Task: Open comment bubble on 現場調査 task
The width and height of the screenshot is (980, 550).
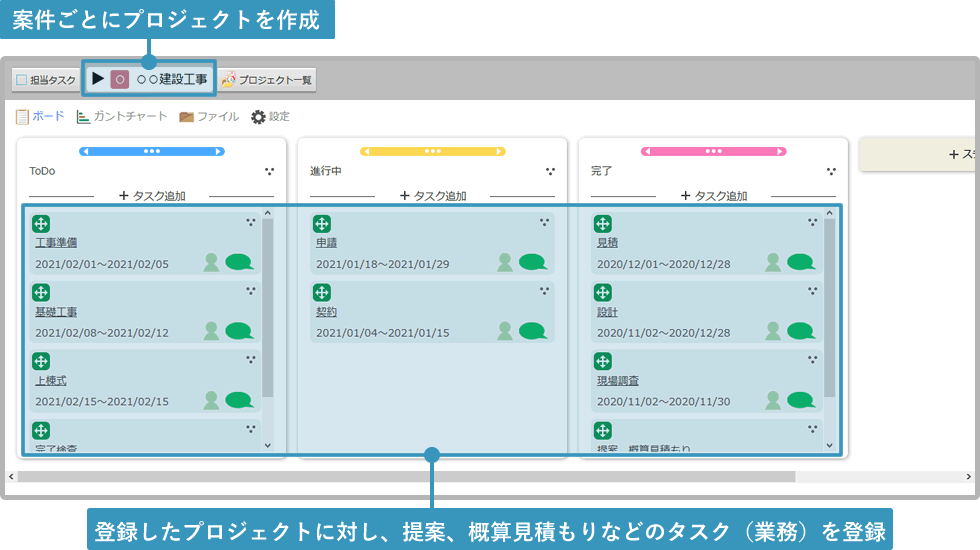Action: click(x=801, y=400)
